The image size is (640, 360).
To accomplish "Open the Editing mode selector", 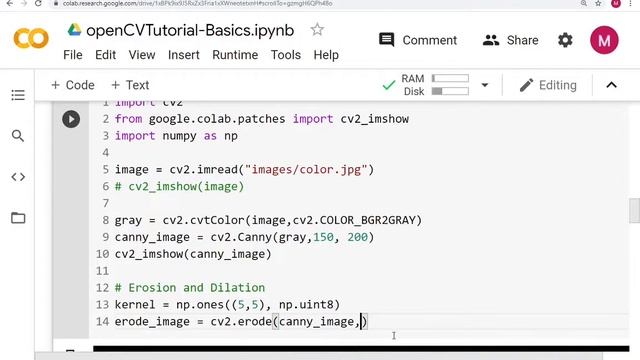I will coord(548,85).
